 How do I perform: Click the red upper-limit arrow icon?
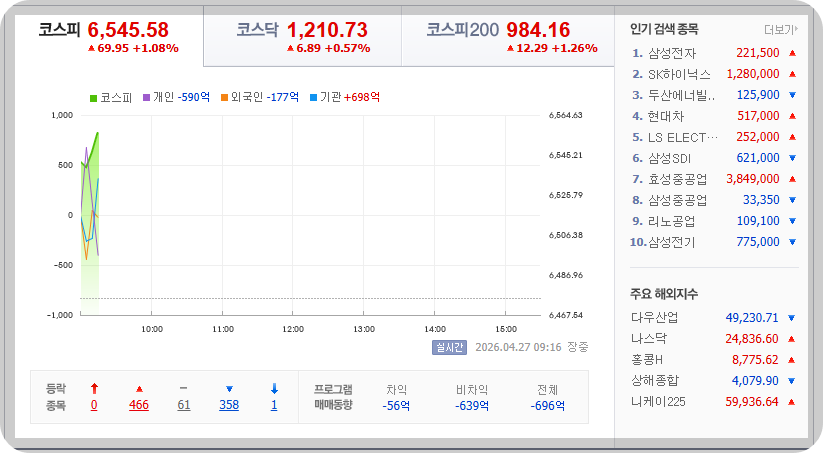94,388
